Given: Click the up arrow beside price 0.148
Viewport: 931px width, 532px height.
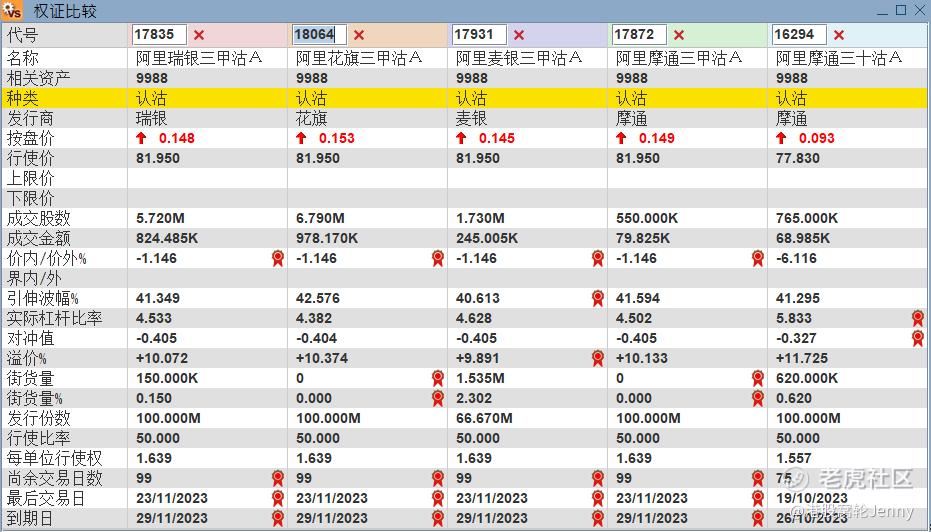Looking at the screenshot, I should pos(141,138).
